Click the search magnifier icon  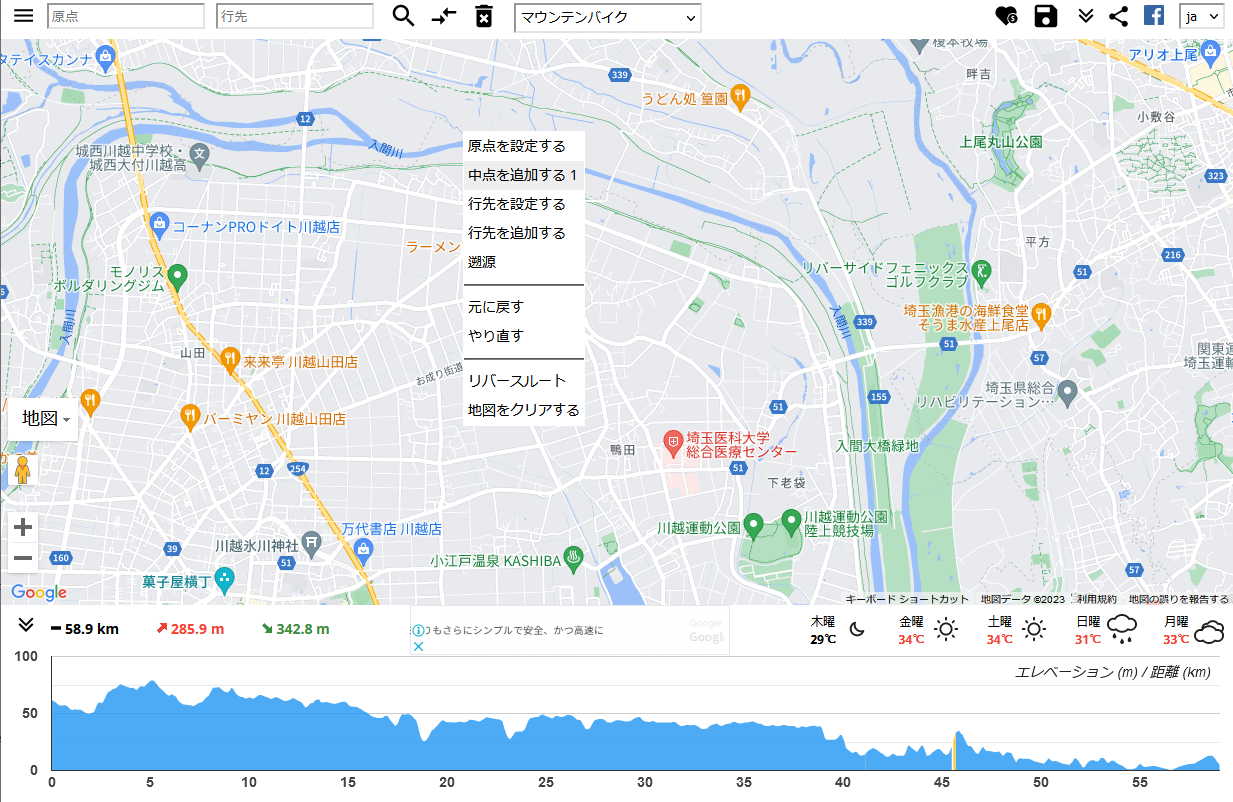click(x=403, y=16)
